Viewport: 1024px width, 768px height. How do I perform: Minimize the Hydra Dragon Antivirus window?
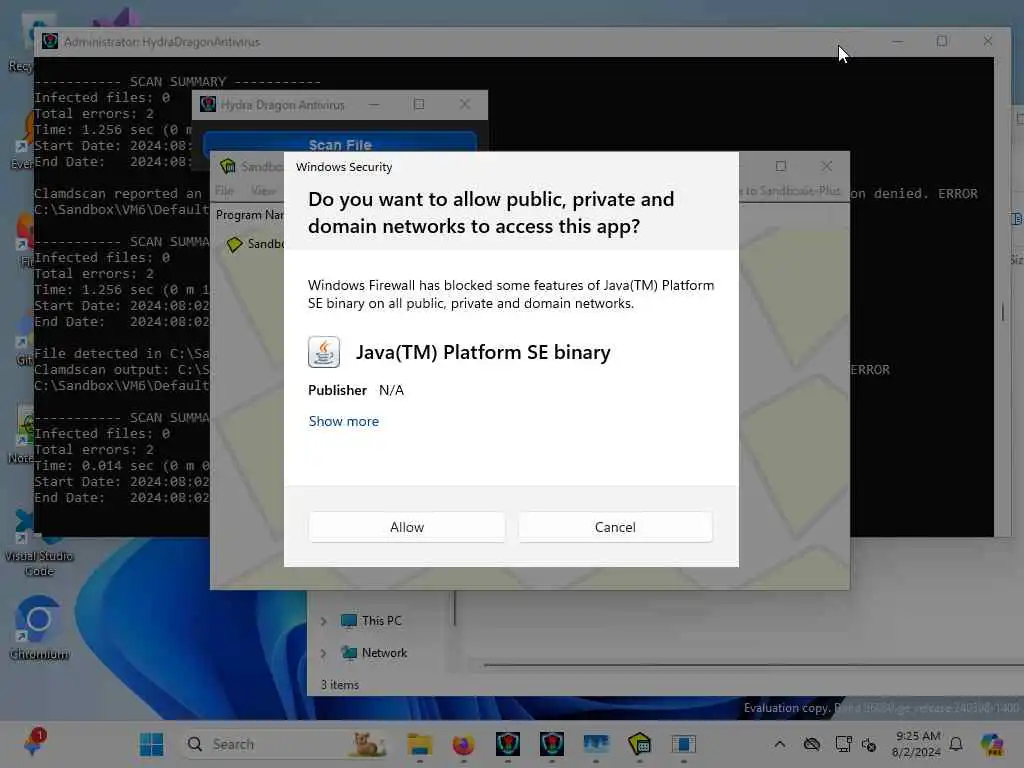[374, 104]
